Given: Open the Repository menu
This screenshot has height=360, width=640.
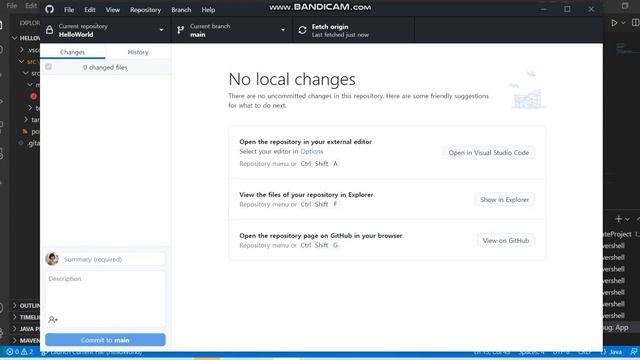Looking at the screenshot, I should pos(145,10).
